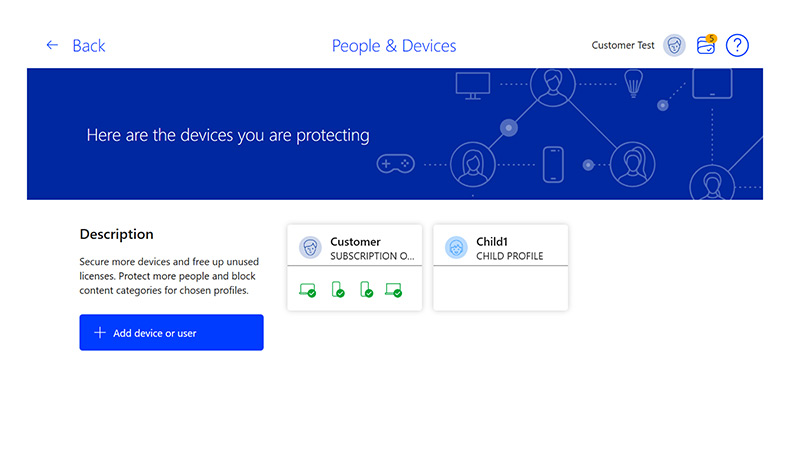Click the truncated SUBSCRIPTION label on Customer card

pyautogui.click(x=371, y=256)
